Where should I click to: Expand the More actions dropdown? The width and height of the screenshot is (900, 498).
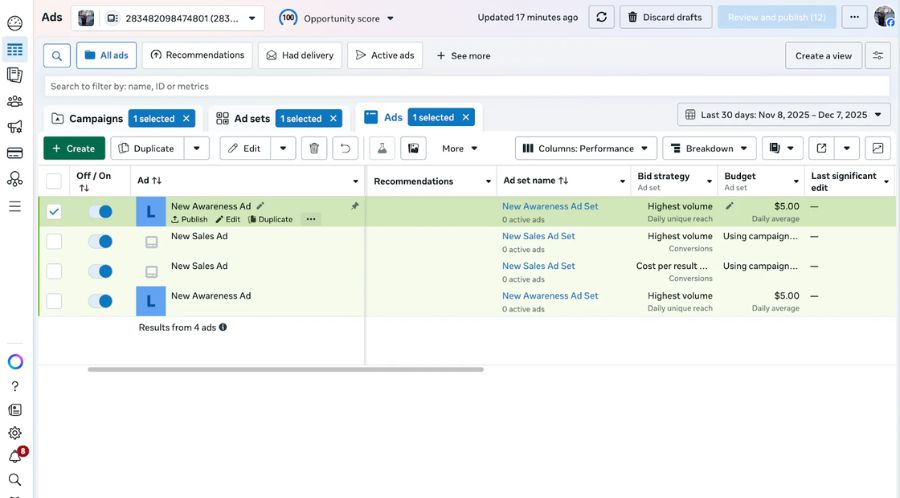click(460, 148)
